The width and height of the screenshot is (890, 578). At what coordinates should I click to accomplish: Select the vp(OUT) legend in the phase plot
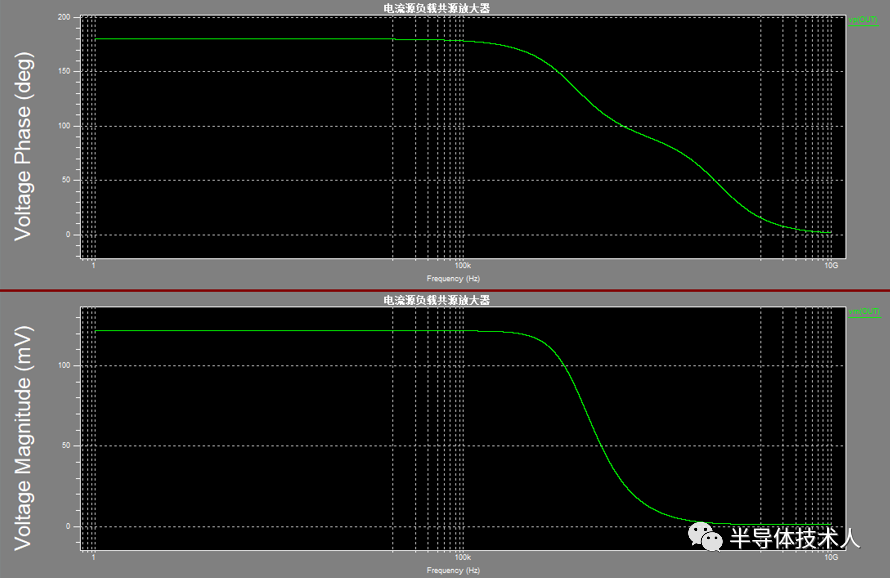click(x=863, y=20)
